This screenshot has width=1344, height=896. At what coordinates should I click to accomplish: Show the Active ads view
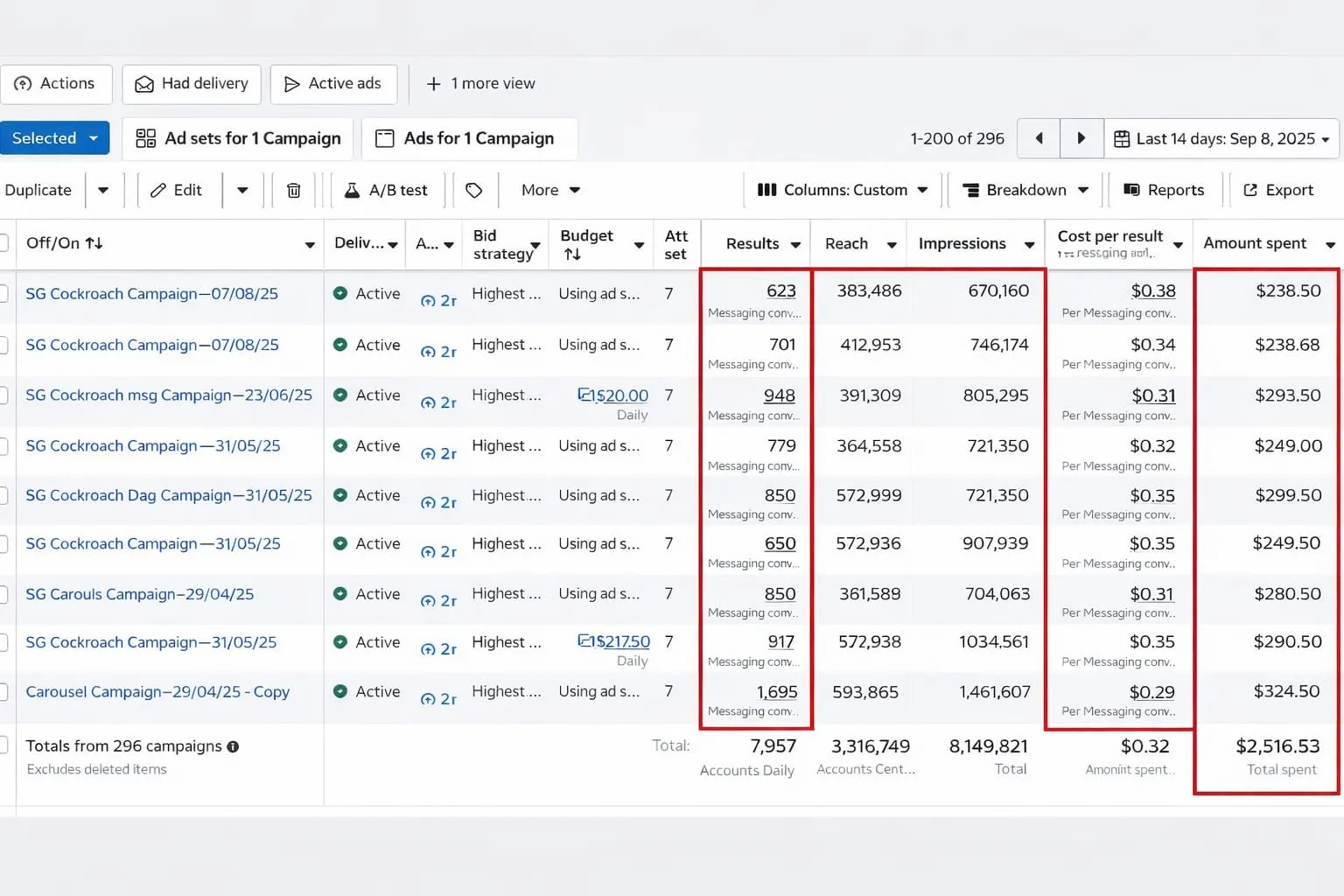[333, 84]
